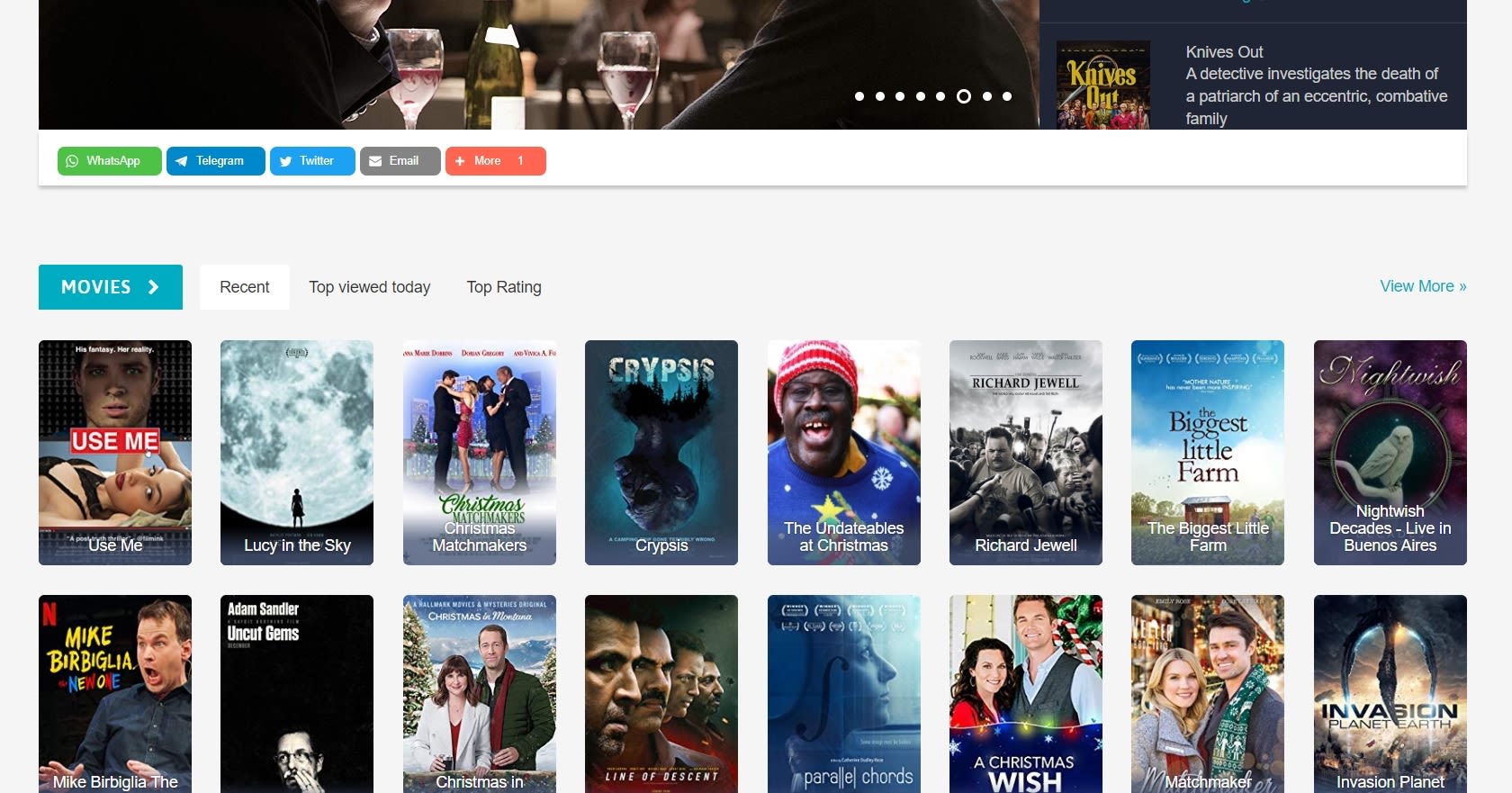This screenshot has width=1512, height=793.
Task: Open the A Christmas Wish poster
Action: (x=1026, y=694)
